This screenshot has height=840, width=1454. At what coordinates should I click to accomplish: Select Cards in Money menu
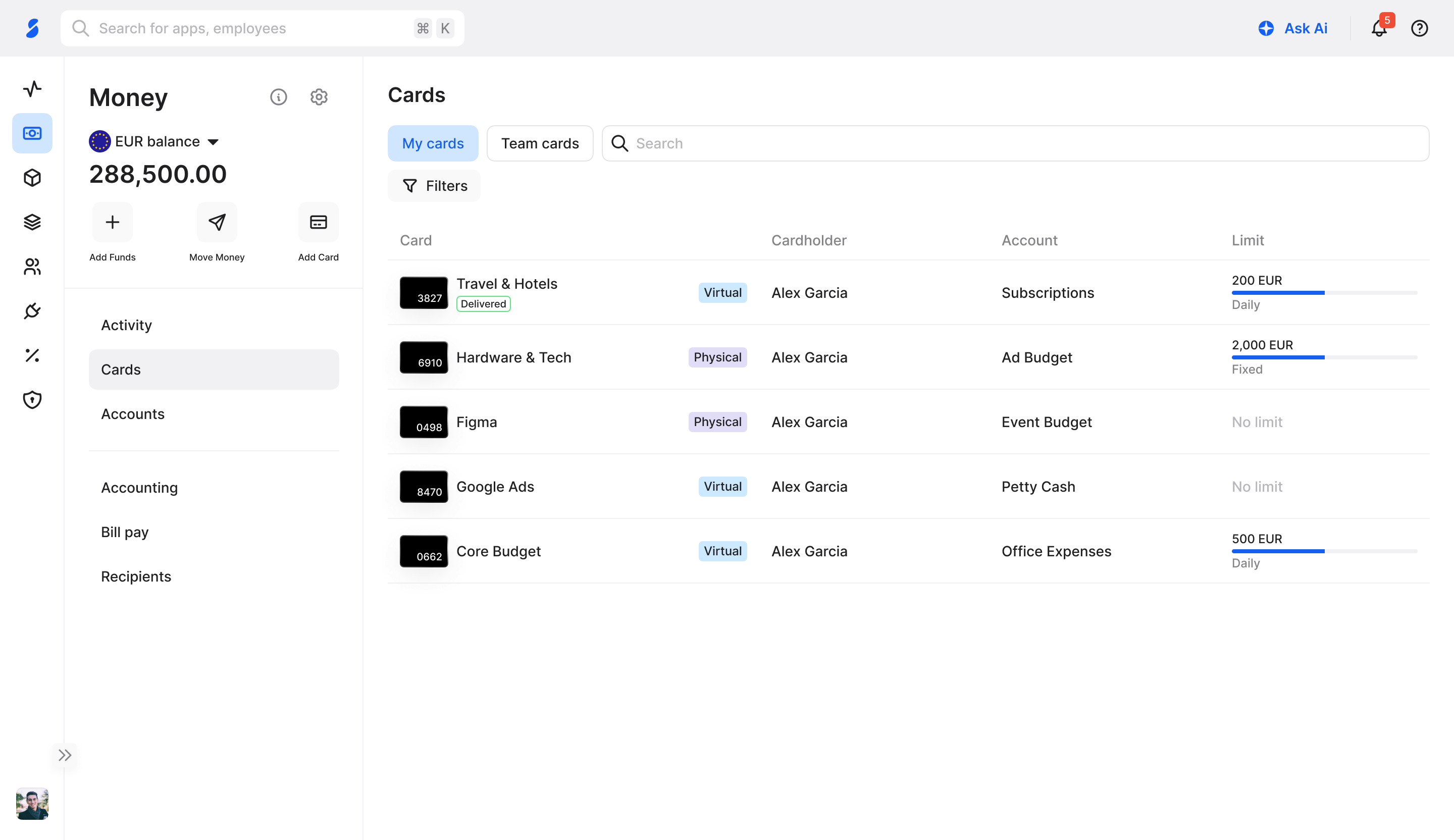coord(214,369)
